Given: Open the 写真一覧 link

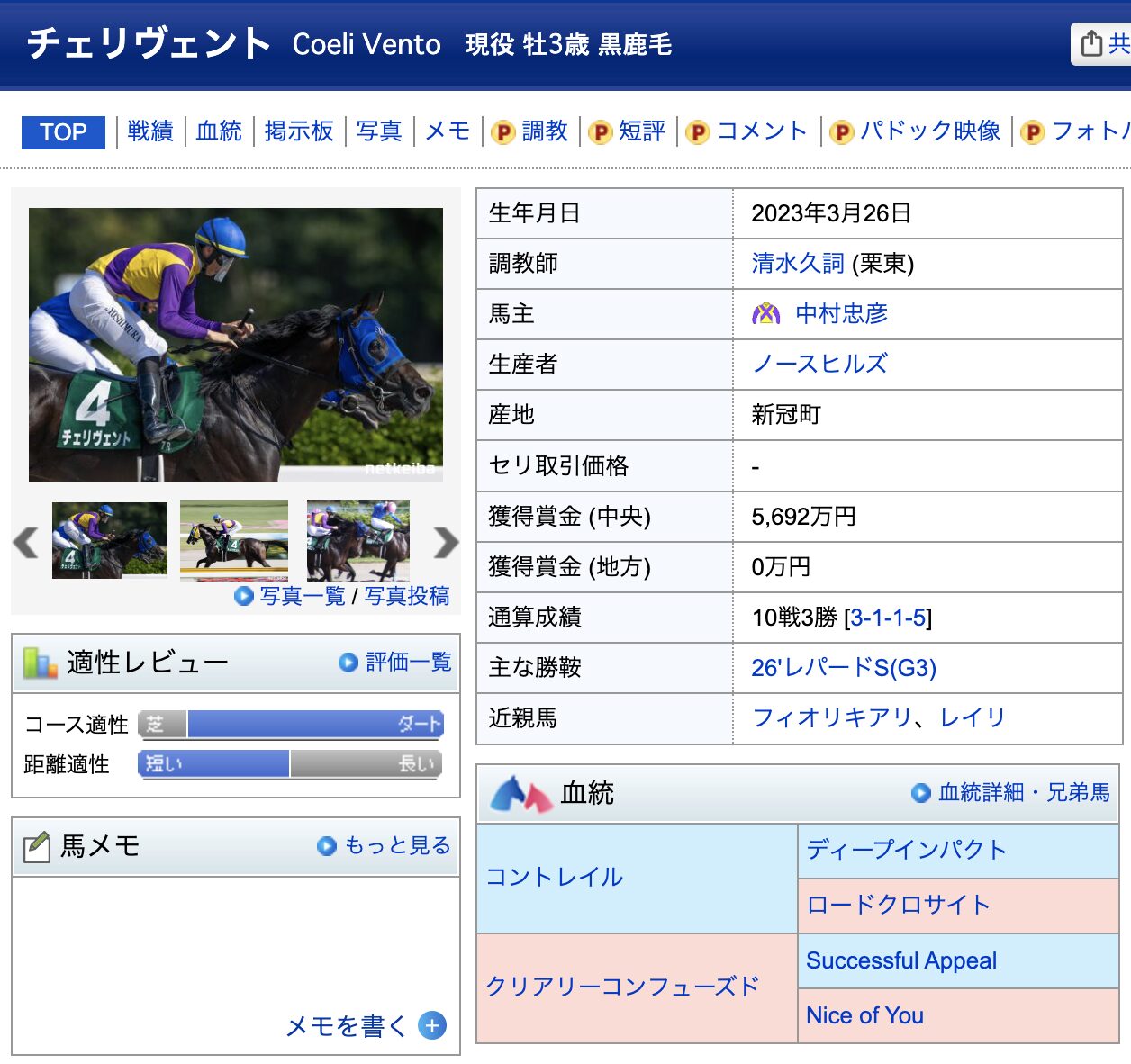Looking at the screenshot, I should pos(303,596).
